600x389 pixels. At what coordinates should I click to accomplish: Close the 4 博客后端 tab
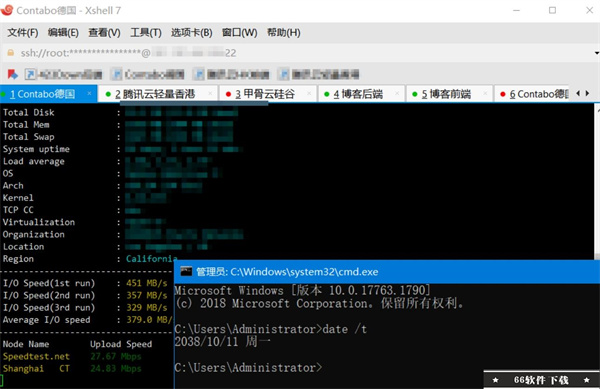397,93
